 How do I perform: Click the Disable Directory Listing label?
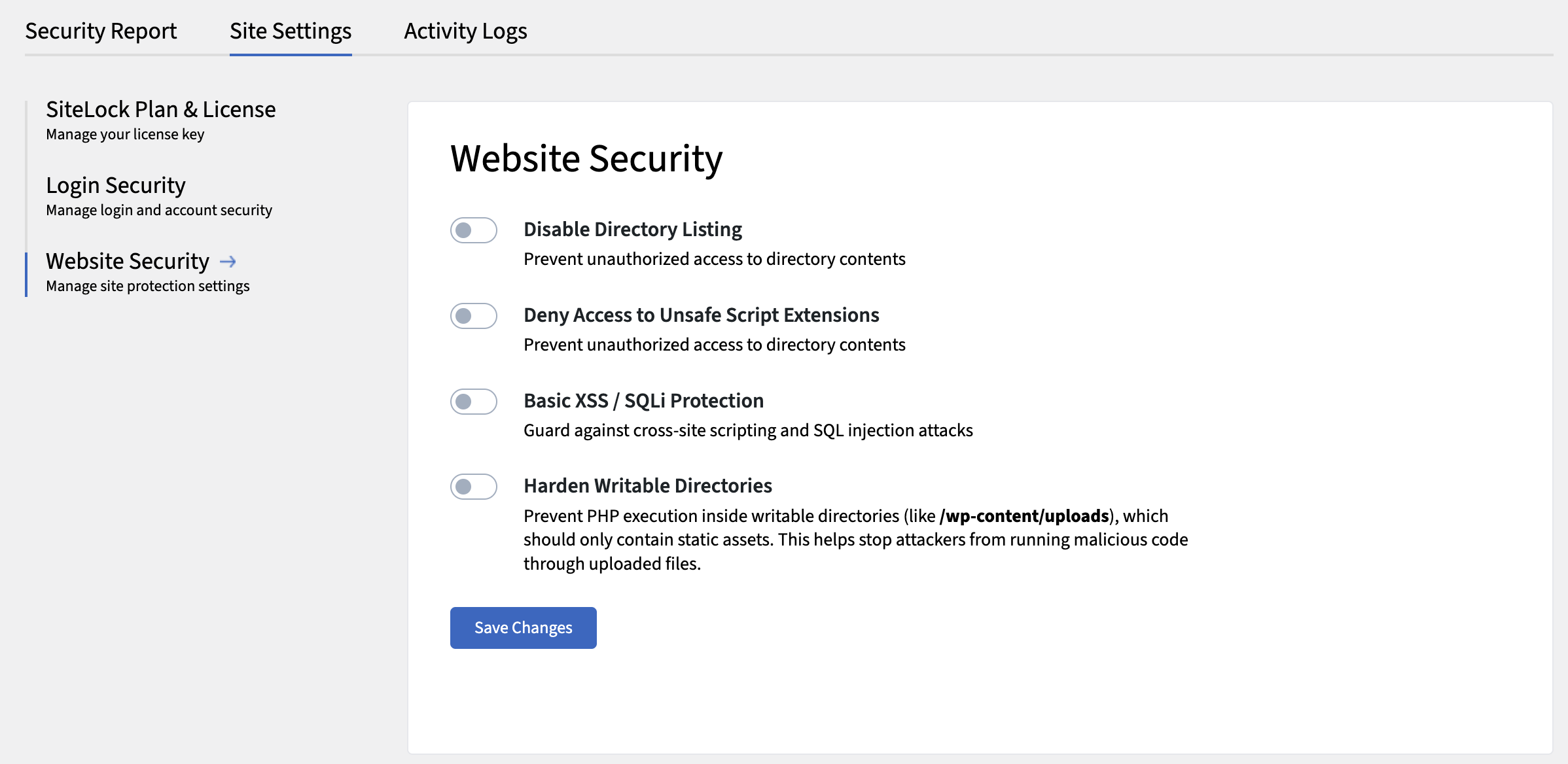click(632, 229)
